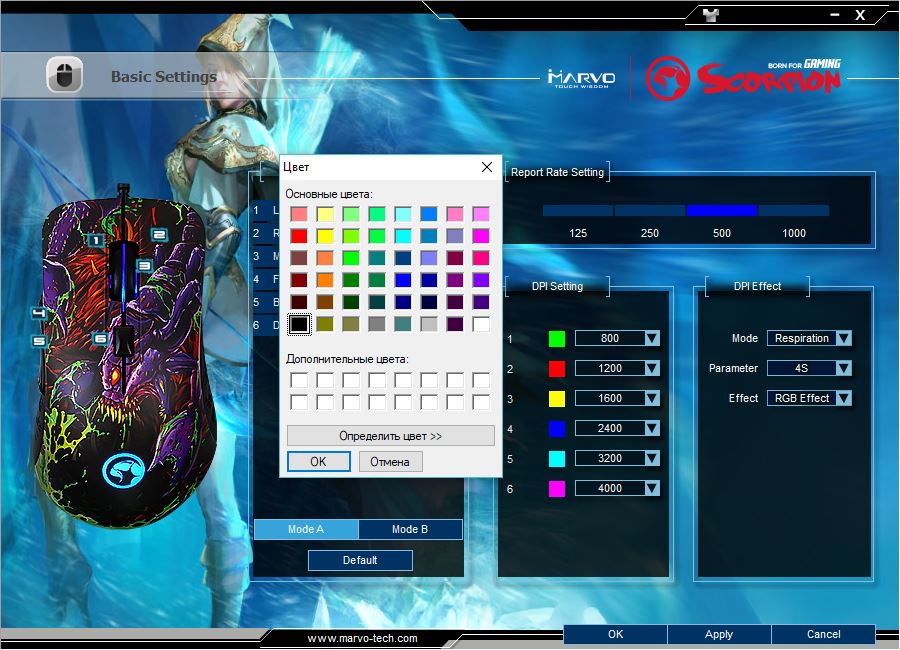Viewport: 900px width, 650px height.
Task: Click the Apply button at the bottom
Action: [719, 634]
